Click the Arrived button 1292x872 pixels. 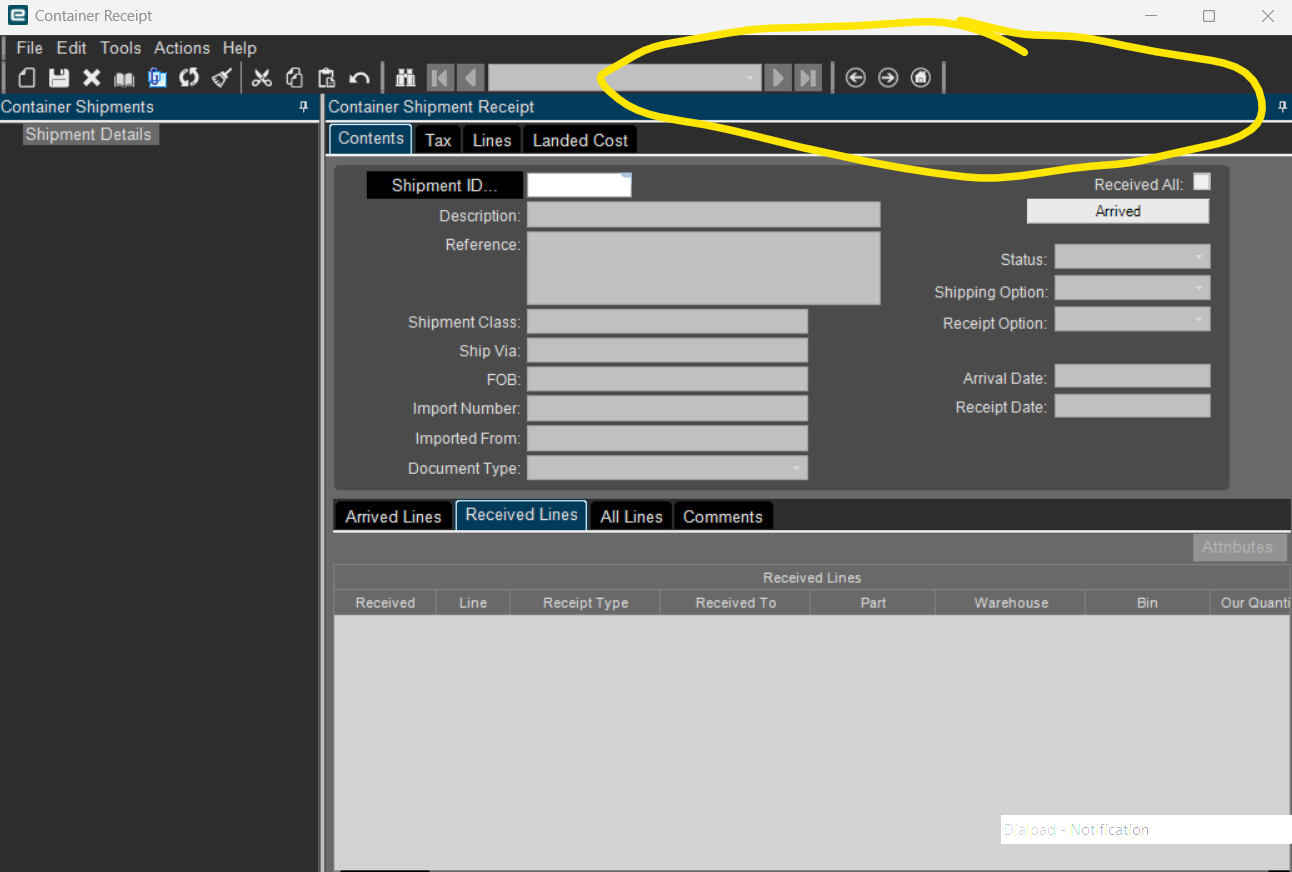coord(1118,211)
